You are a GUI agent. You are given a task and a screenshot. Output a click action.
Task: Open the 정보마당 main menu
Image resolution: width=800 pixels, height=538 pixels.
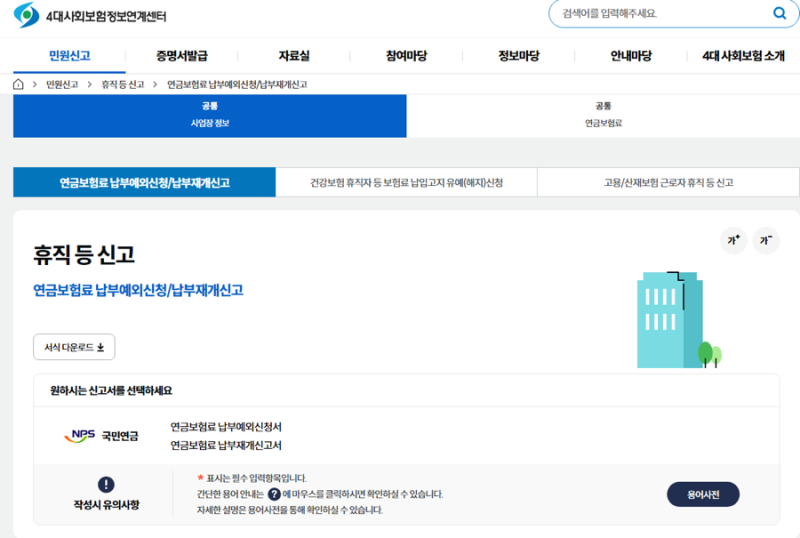[x=518, y=56]
